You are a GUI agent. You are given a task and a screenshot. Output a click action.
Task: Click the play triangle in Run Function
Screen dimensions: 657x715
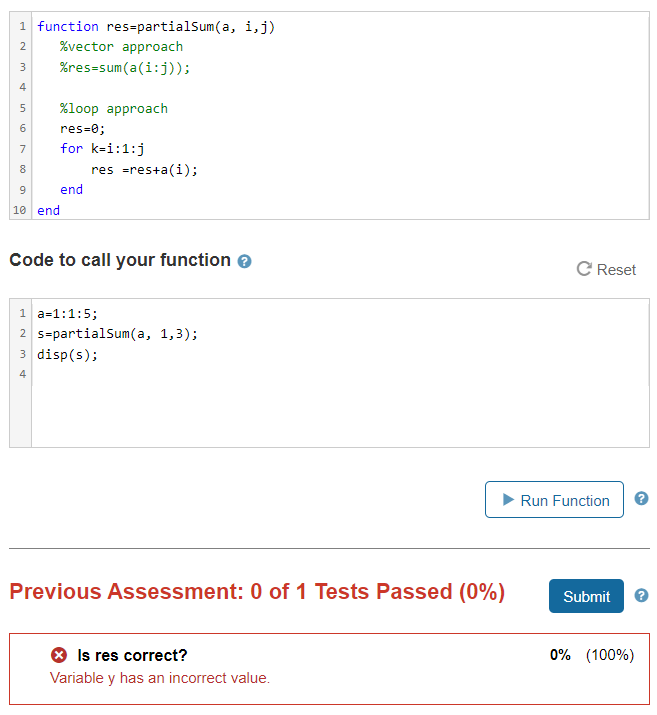[x=508, y=499]
